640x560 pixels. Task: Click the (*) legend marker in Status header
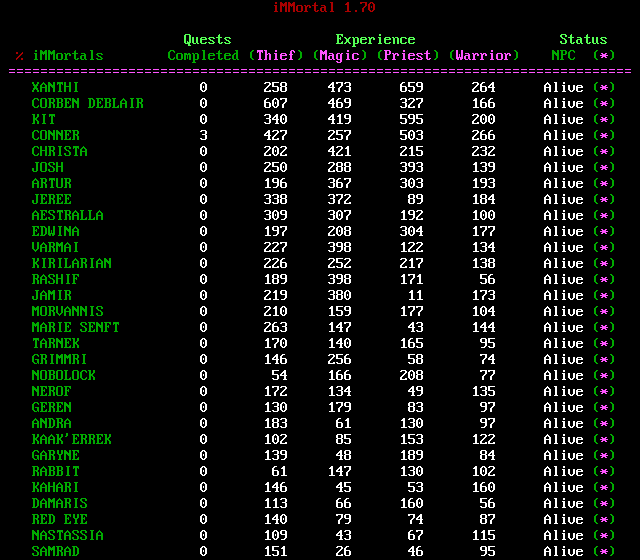point(603,56)
